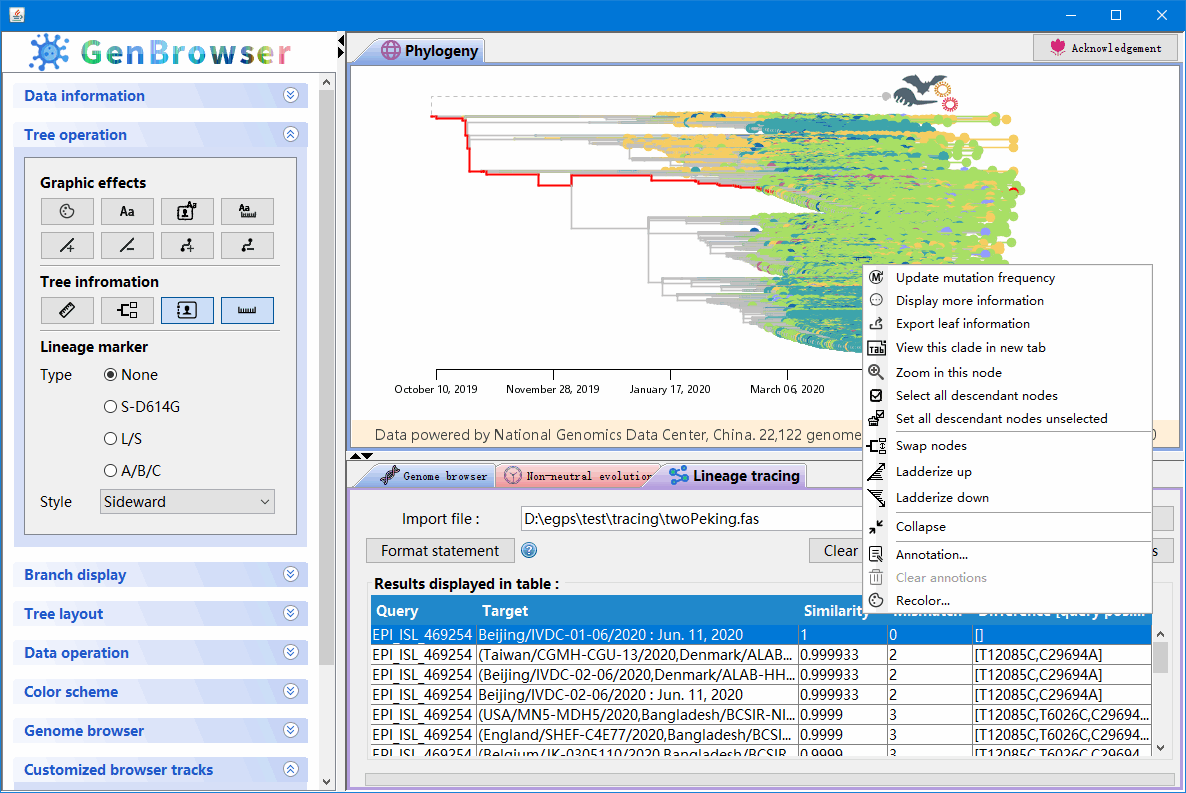1186x793 pixels.
Task: Expand the Branch display section
Action: pos(160,574)
